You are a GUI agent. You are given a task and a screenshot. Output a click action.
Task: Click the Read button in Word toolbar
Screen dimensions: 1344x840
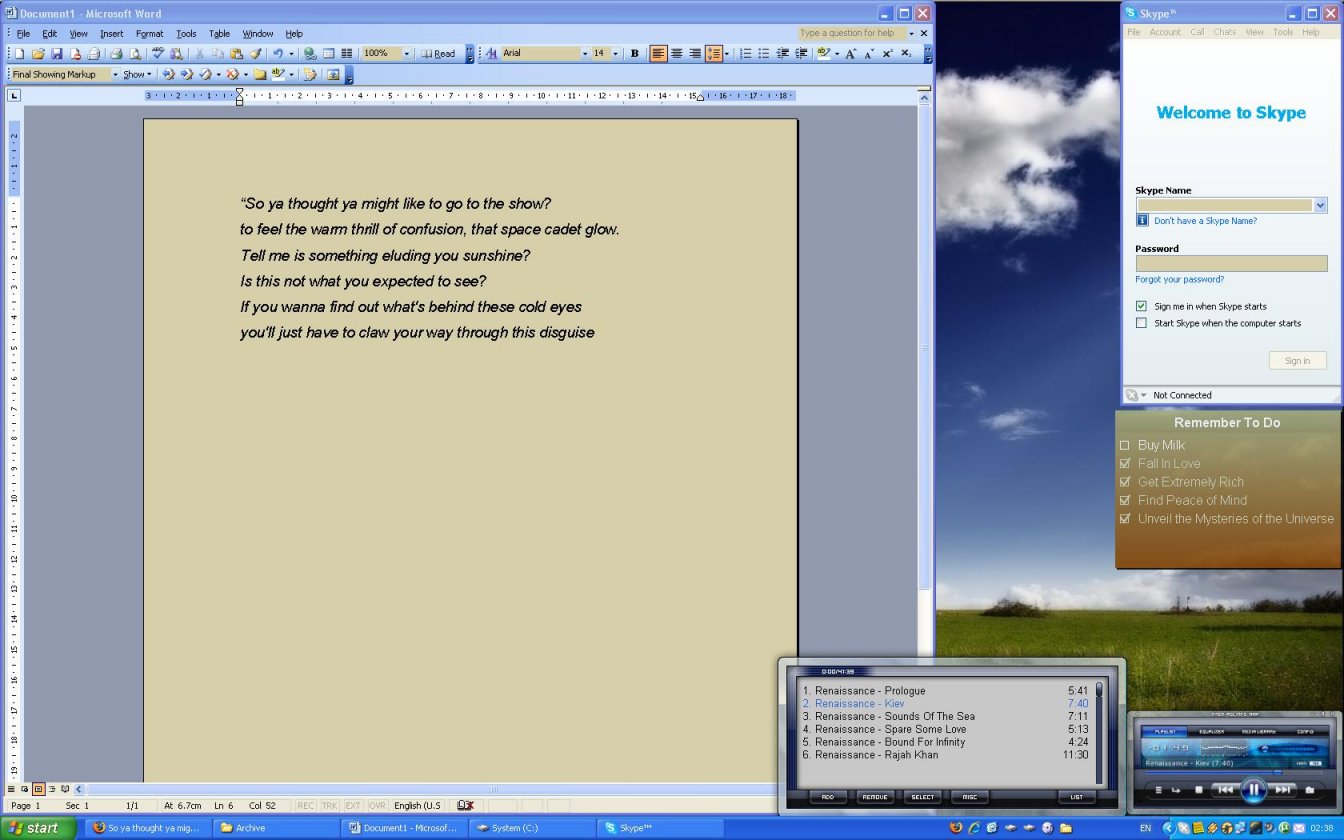click(x=439, y=53)
